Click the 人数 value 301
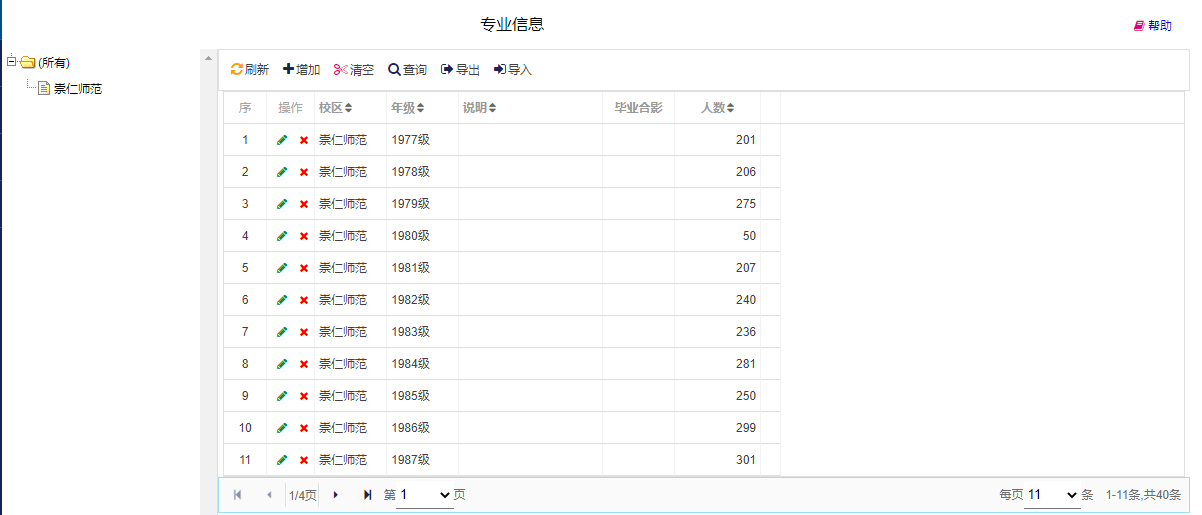This screenshot has height=515, width=1202. point(745,460)
